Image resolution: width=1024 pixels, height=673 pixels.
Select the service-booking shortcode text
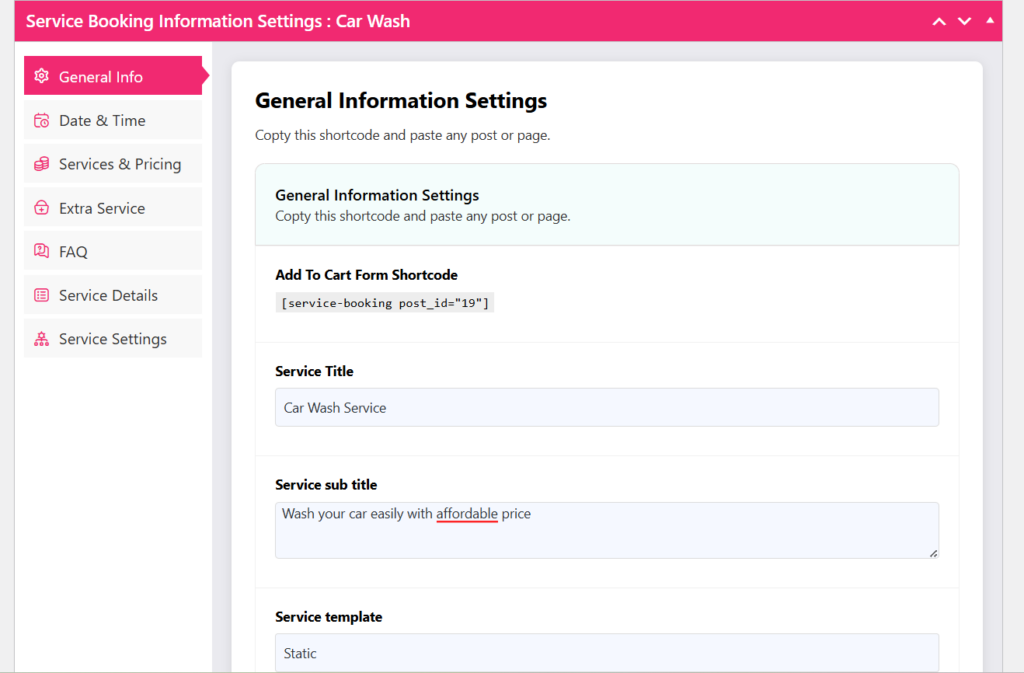385,303
